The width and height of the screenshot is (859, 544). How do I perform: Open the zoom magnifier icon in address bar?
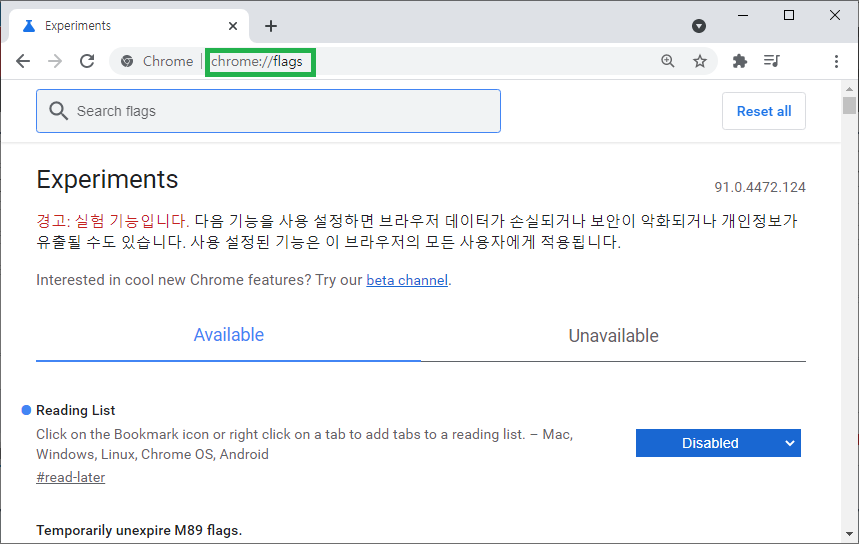pos(667,61)
